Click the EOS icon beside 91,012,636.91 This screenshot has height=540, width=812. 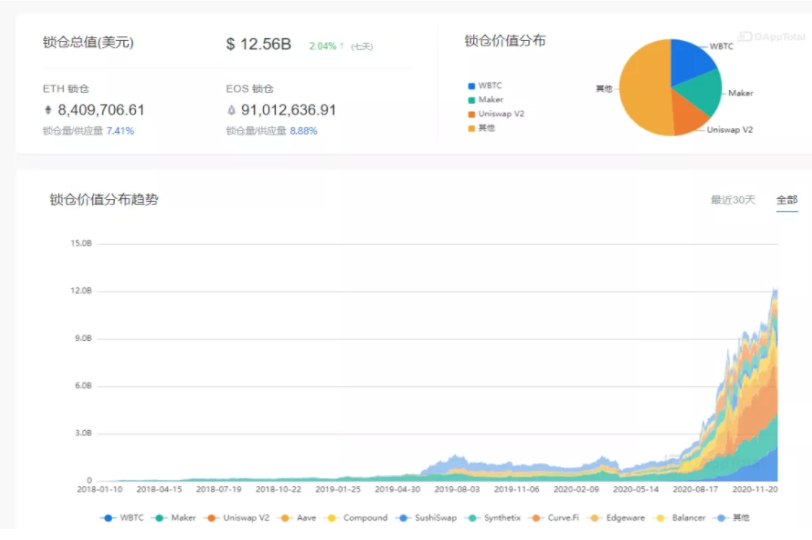[231, 110]
